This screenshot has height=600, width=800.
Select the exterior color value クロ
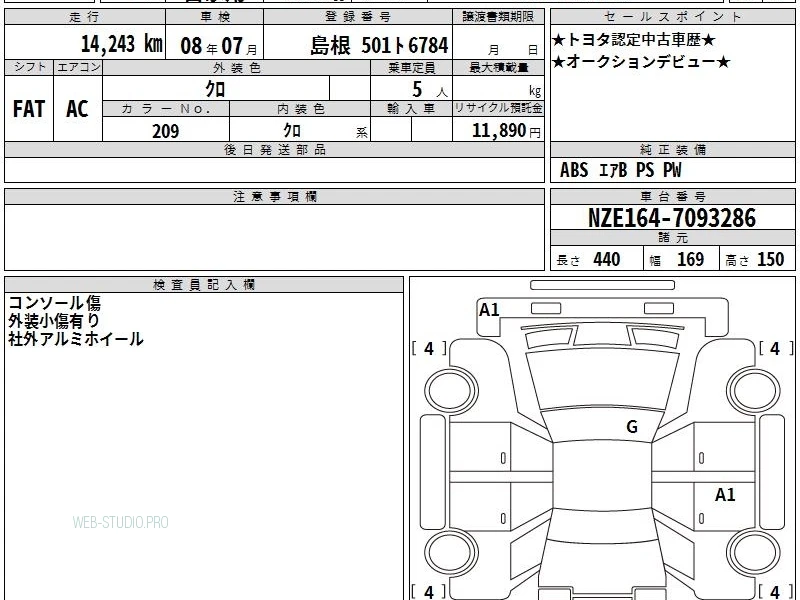pyautogui.click(x=215, y=89)
